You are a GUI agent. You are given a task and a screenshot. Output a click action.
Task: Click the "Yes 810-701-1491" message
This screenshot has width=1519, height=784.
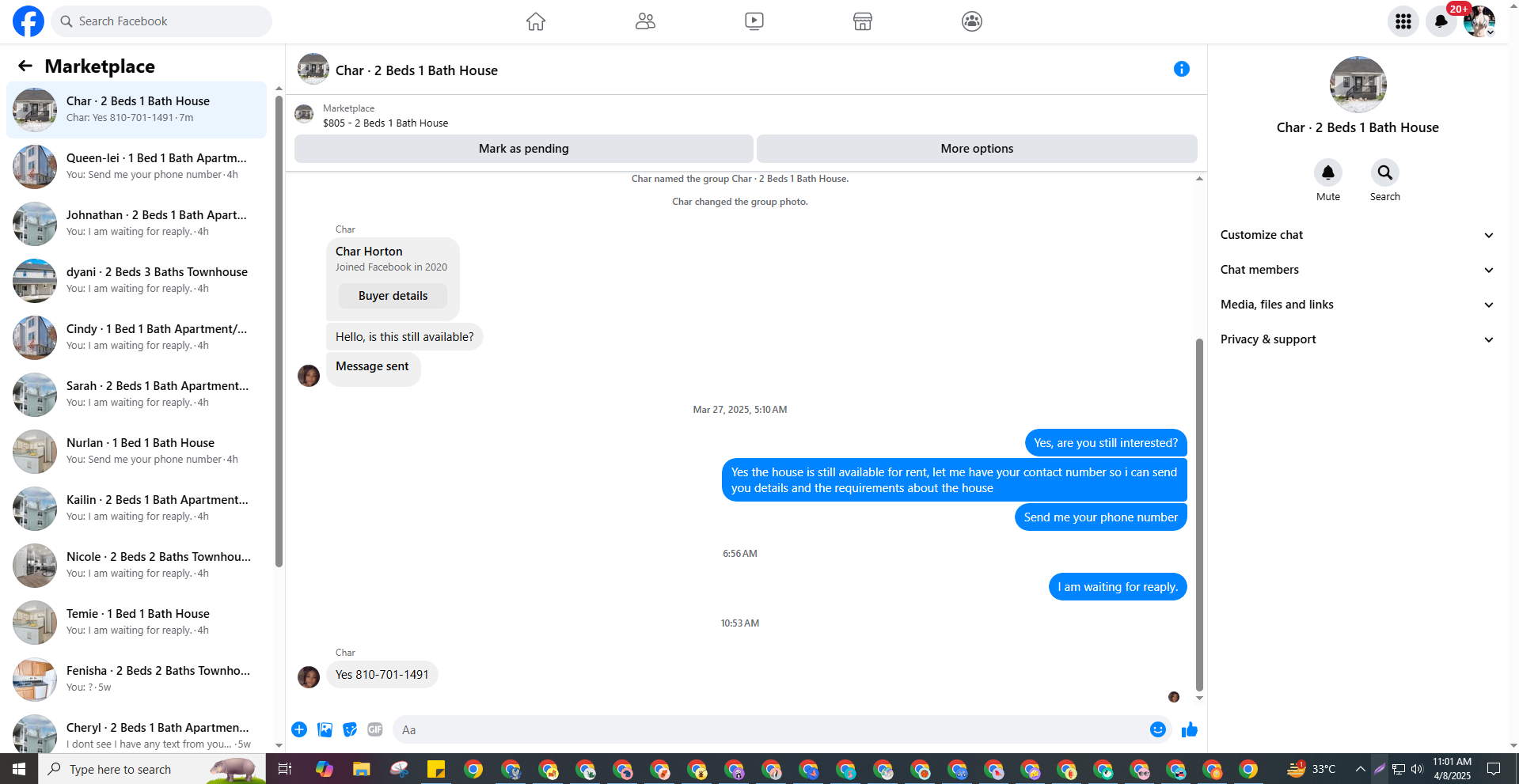pos(382,675)
